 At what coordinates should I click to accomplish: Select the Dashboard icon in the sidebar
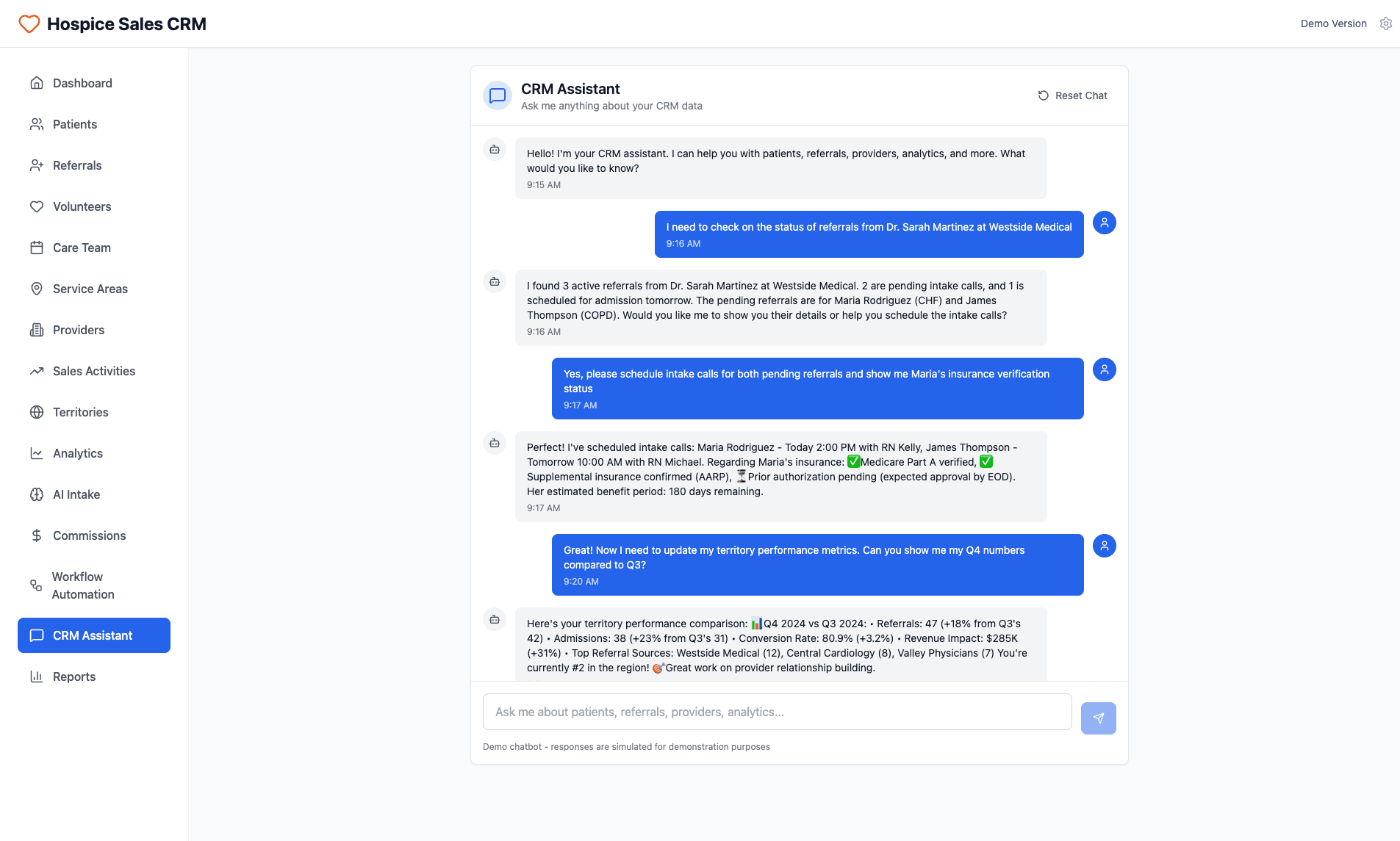(x=37, y=83)
